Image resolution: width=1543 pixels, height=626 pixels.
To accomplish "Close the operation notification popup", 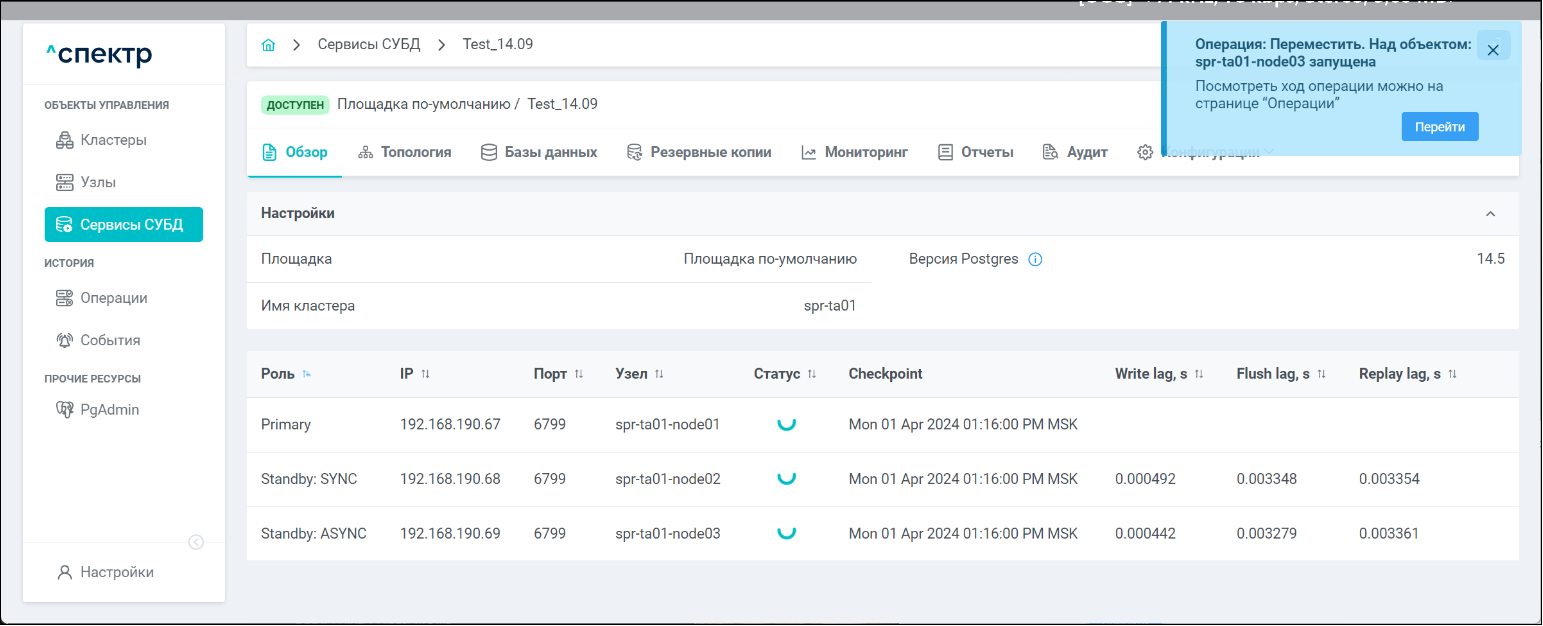I will point(1492,50).
